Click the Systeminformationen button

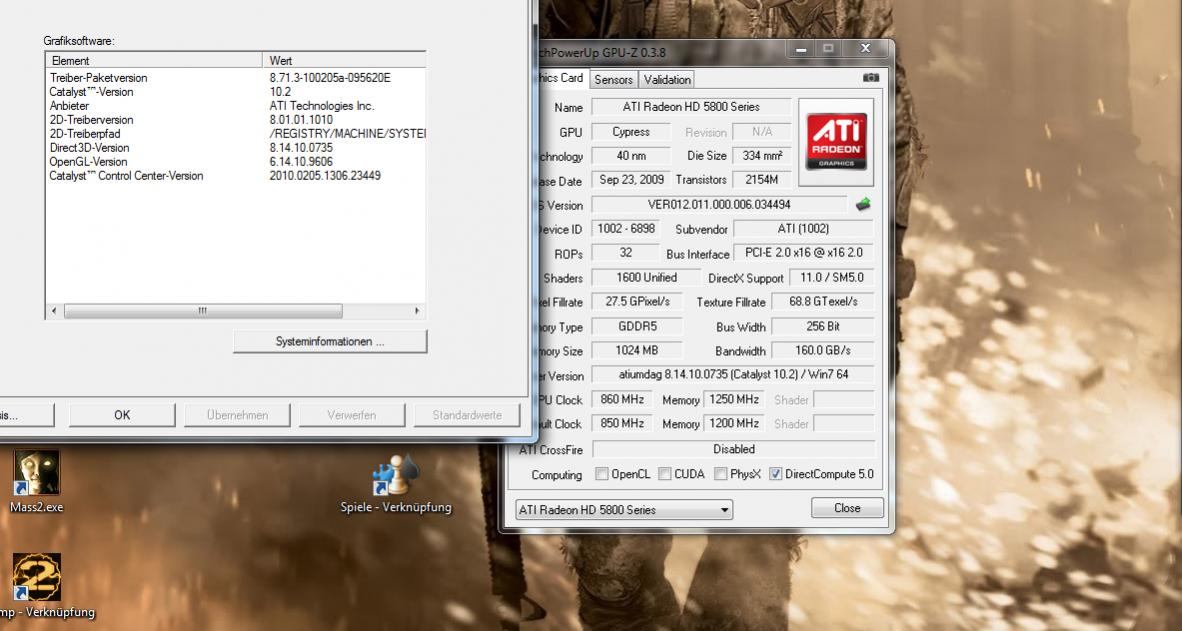coord(330,342)
